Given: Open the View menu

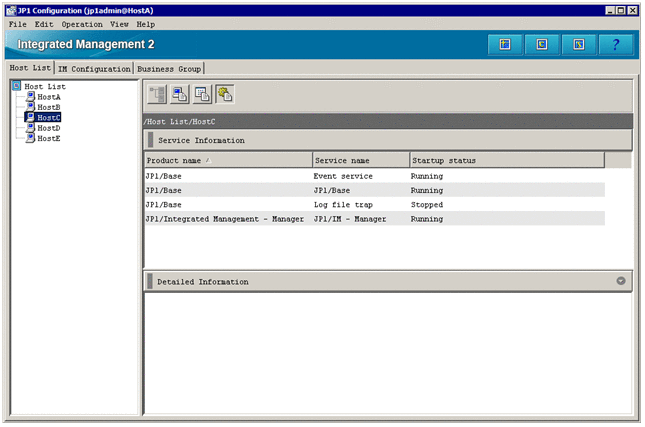Looking at the screenshot, I should (119, 23).
